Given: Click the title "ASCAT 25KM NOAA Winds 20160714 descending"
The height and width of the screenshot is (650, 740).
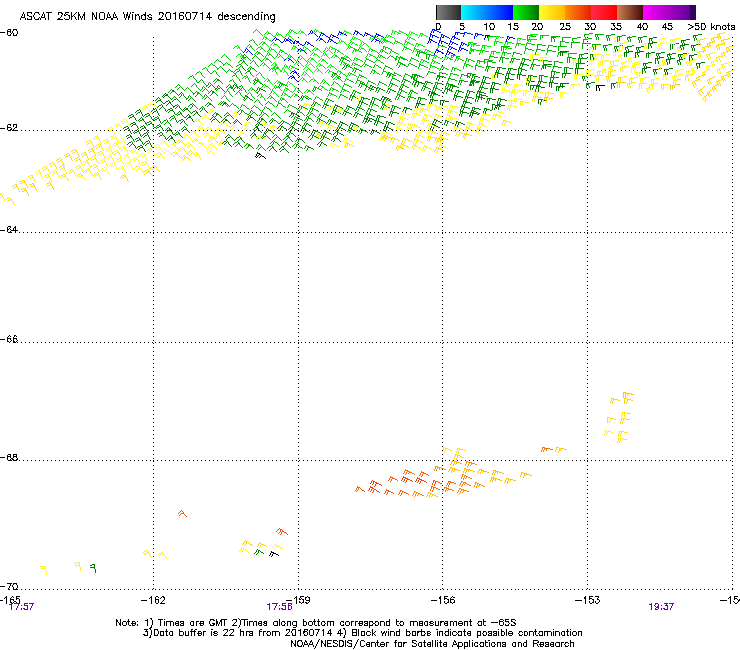Looking at the screenshot, I should 147,17.
